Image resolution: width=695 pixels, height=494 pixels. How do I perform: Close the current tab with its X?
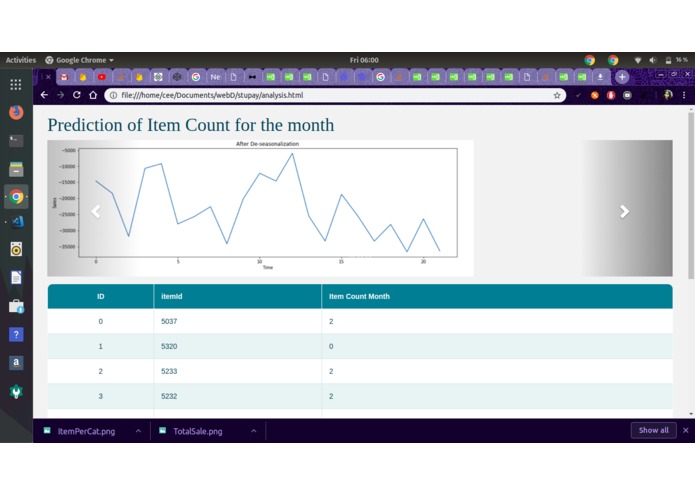tap(48, 77)
